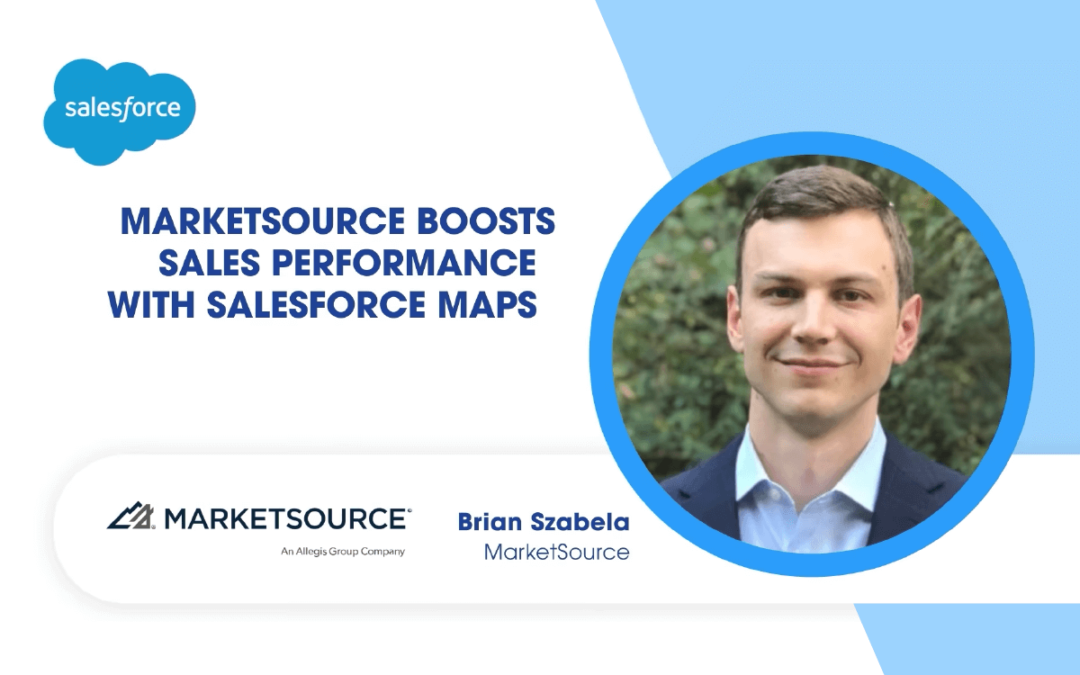The width and height of the screenshot is (1080, 675).
Task: Click the "MarketSource" label under Brian Szabela
Action: (x=557, y=552)
